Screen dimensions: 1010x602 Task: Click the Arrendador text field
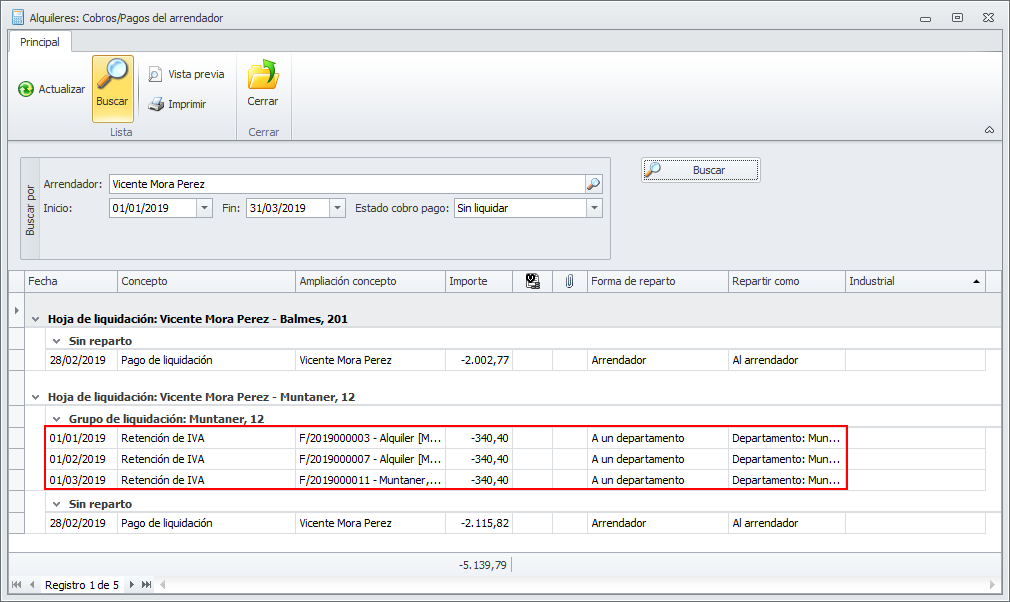(345, 184)
